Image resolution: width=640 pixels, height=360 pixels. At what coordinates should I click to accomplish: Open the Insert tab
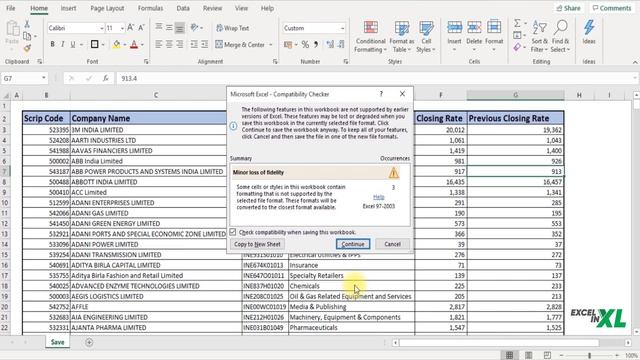coord(68,8)
